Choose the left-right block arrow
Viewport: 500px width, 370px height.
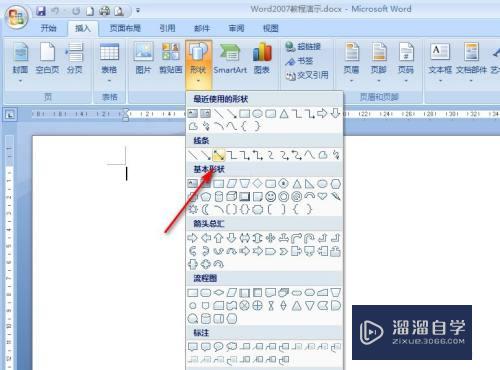(x=245, y=238)
